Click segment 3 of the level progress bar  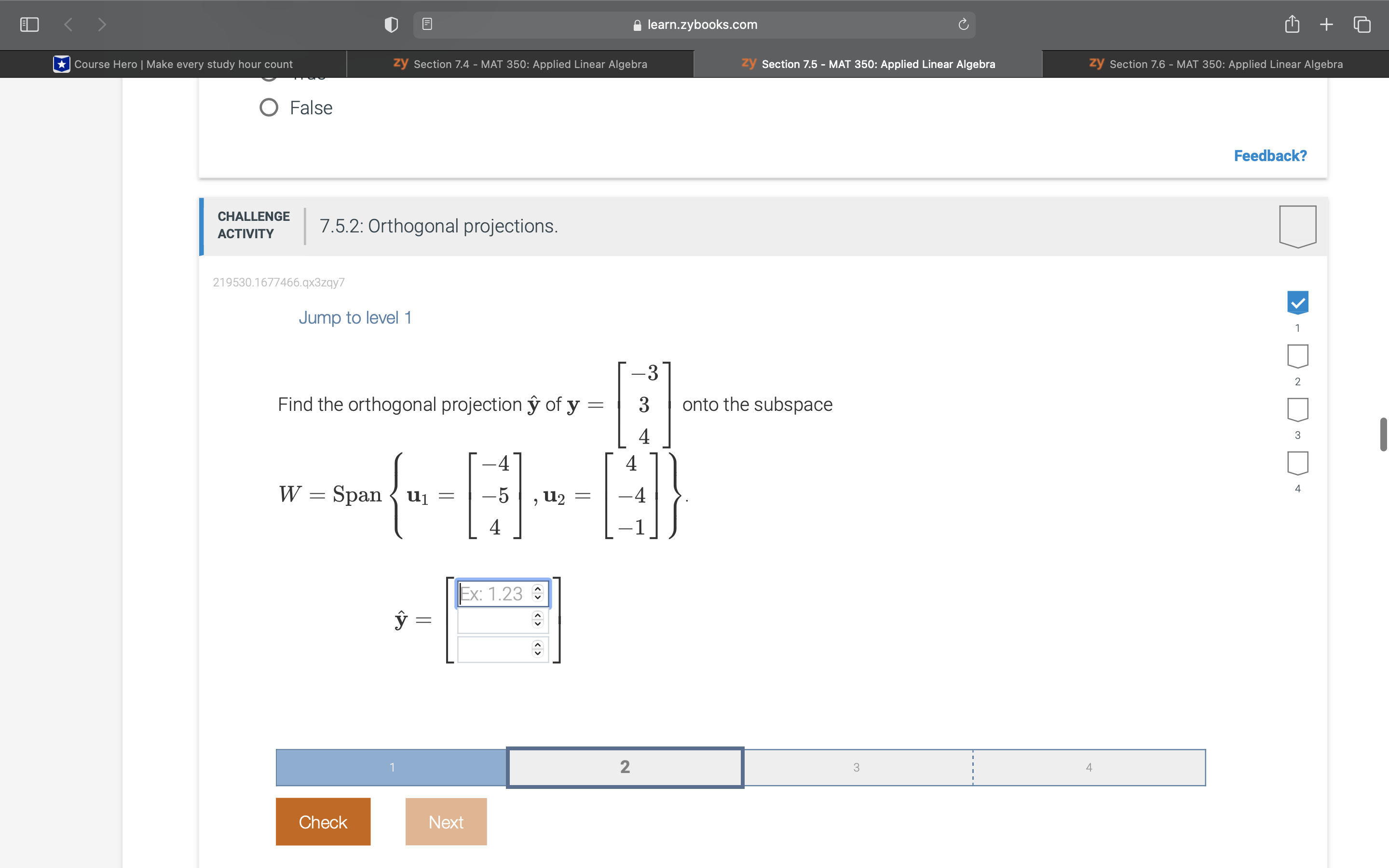[857, 767]
